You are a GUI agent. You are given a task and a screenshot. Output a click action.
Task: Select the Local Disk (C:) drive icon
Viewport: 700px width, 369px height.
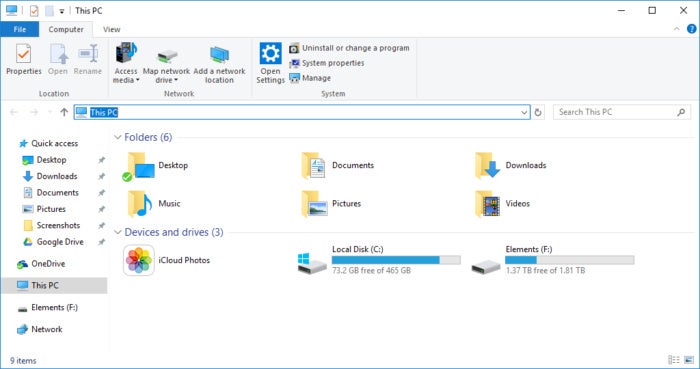(312, 262)
